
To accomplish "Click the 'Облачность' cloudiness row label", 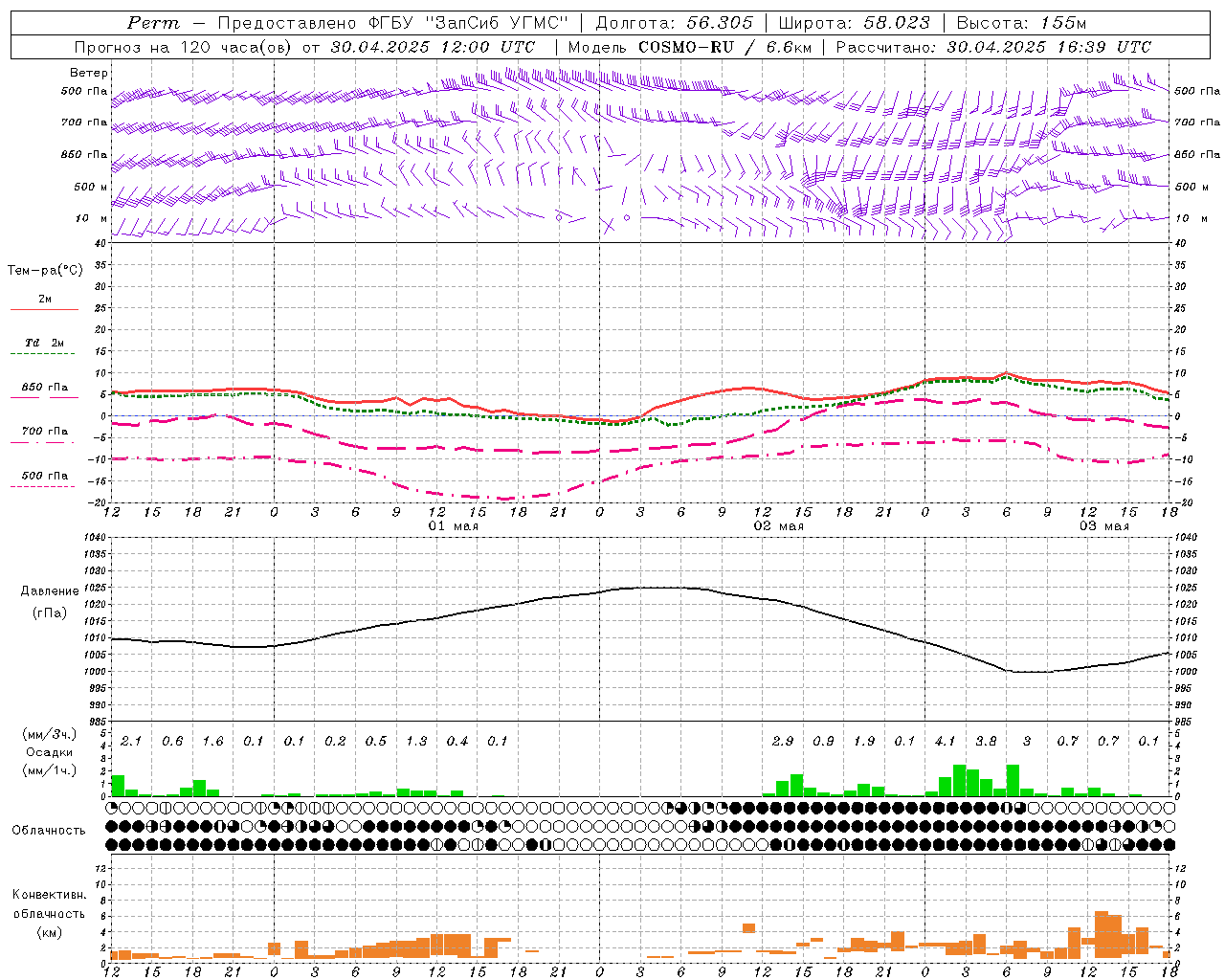I will (x=48, y=831).
